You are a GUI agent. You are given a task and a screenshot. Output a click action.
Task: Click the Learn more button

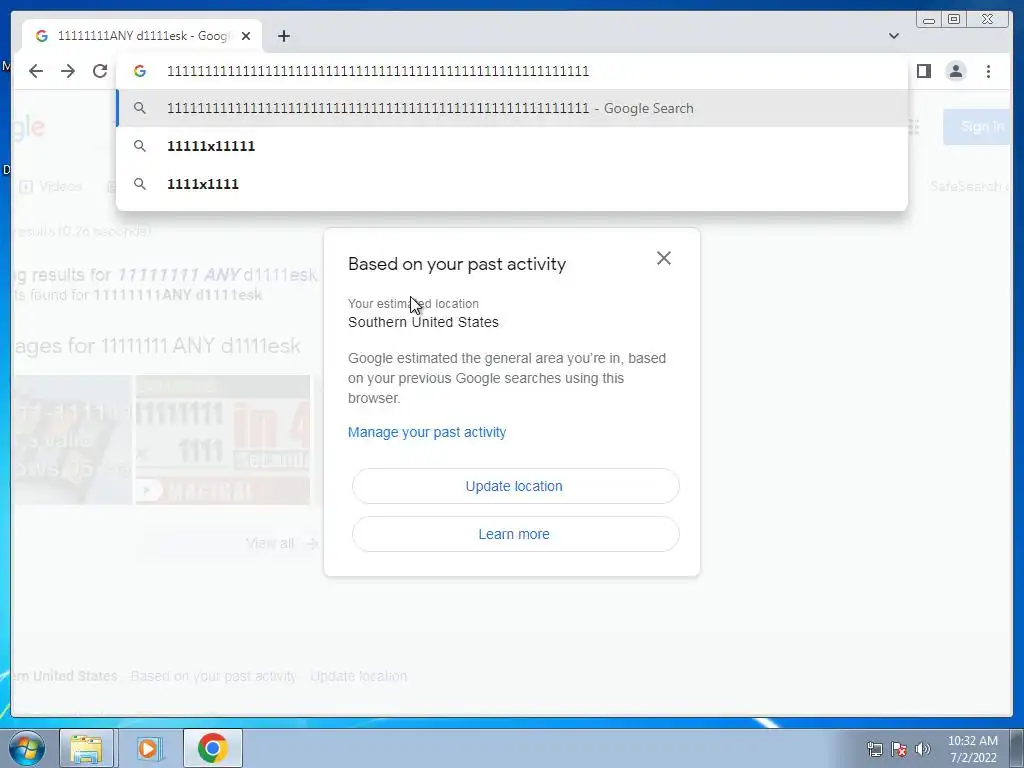coord(515,534)
